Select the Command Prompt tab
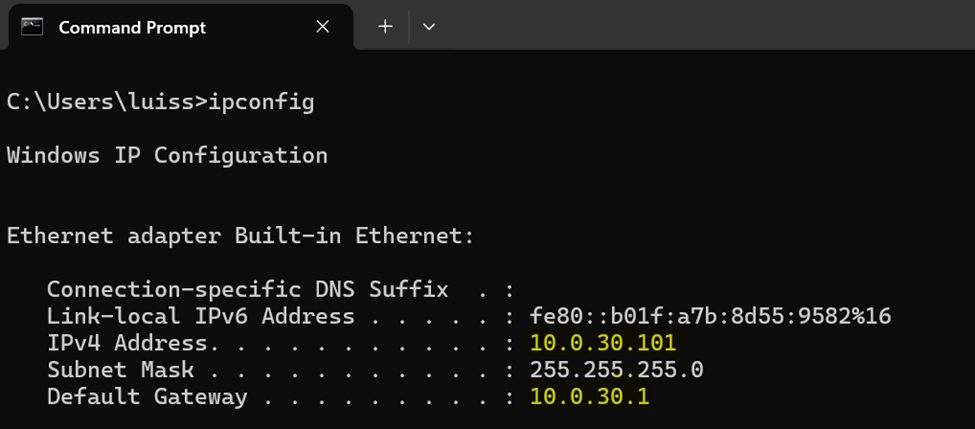The image size is (975, 429). pyautogui.click(x=177, y=27)
